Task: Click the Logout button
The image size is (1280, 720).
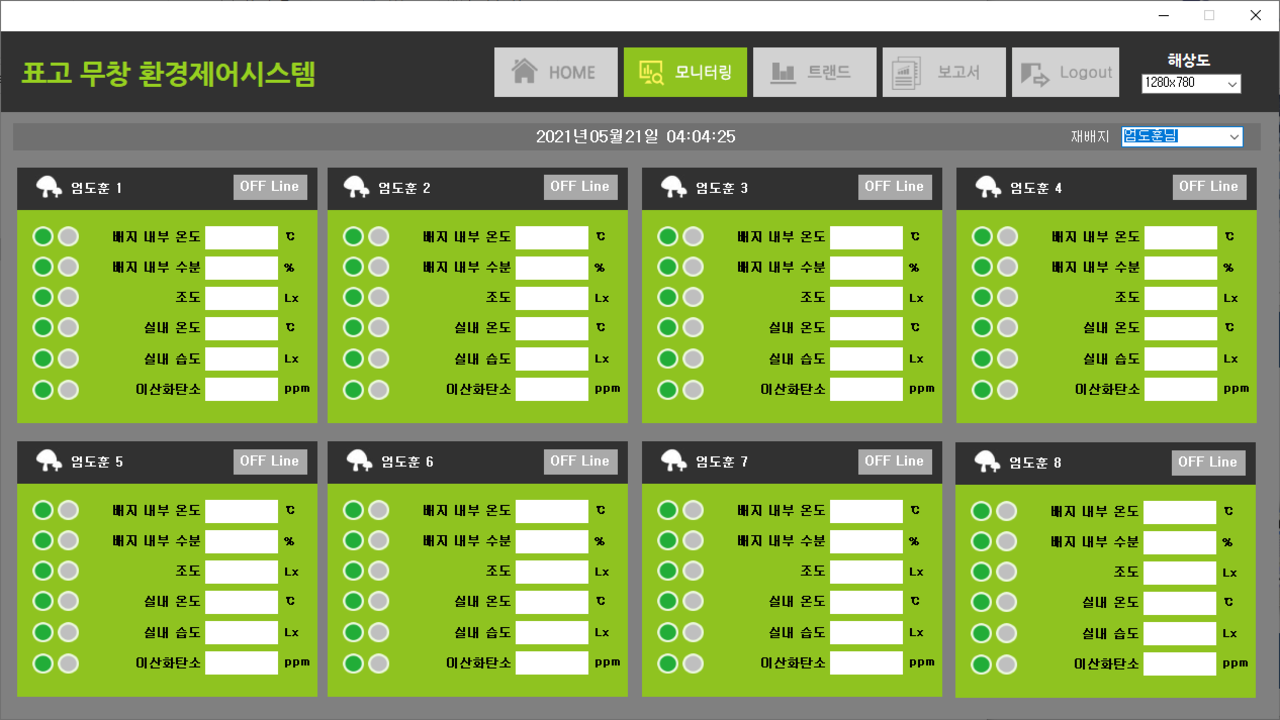Action: [x=1065, y=72]
